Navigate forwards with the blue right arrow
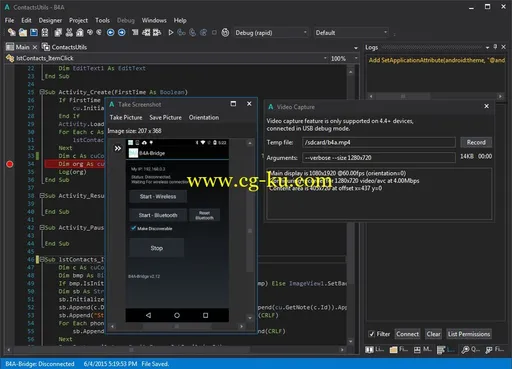 (122, 32)
